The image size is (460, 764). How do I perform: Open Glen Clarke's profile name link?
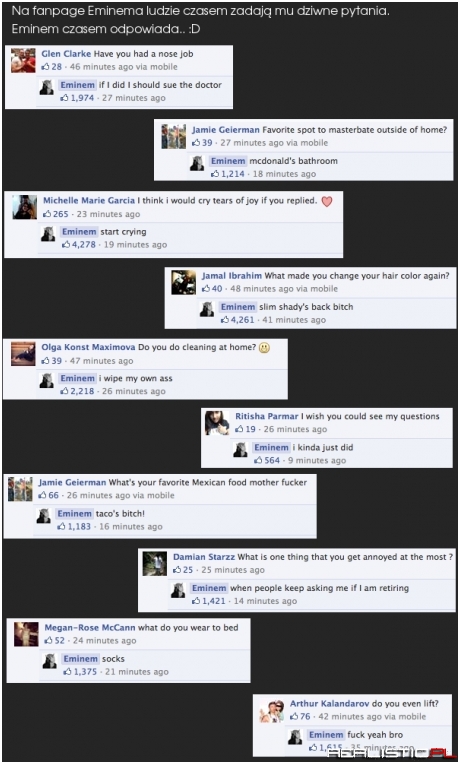66,54
